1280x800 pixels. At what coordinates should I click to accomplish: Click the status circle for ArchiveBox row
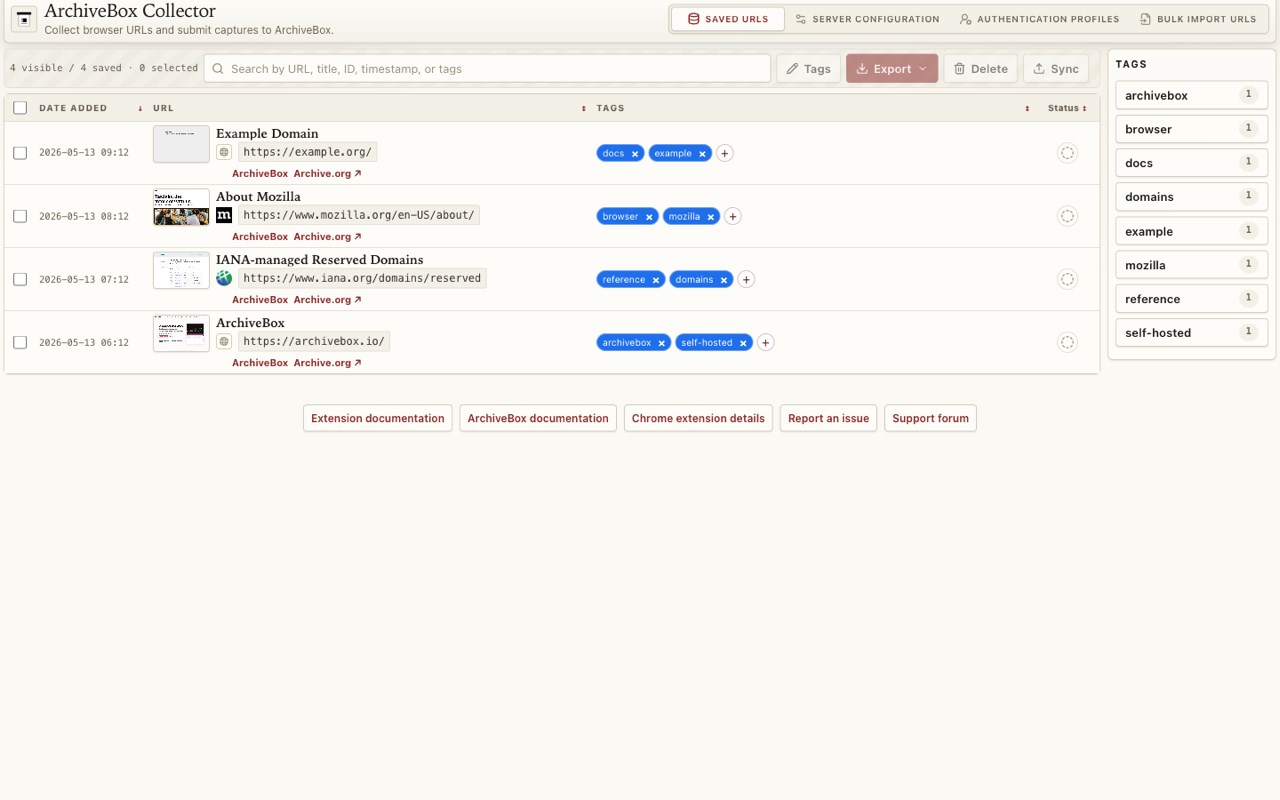point(1067,342)
